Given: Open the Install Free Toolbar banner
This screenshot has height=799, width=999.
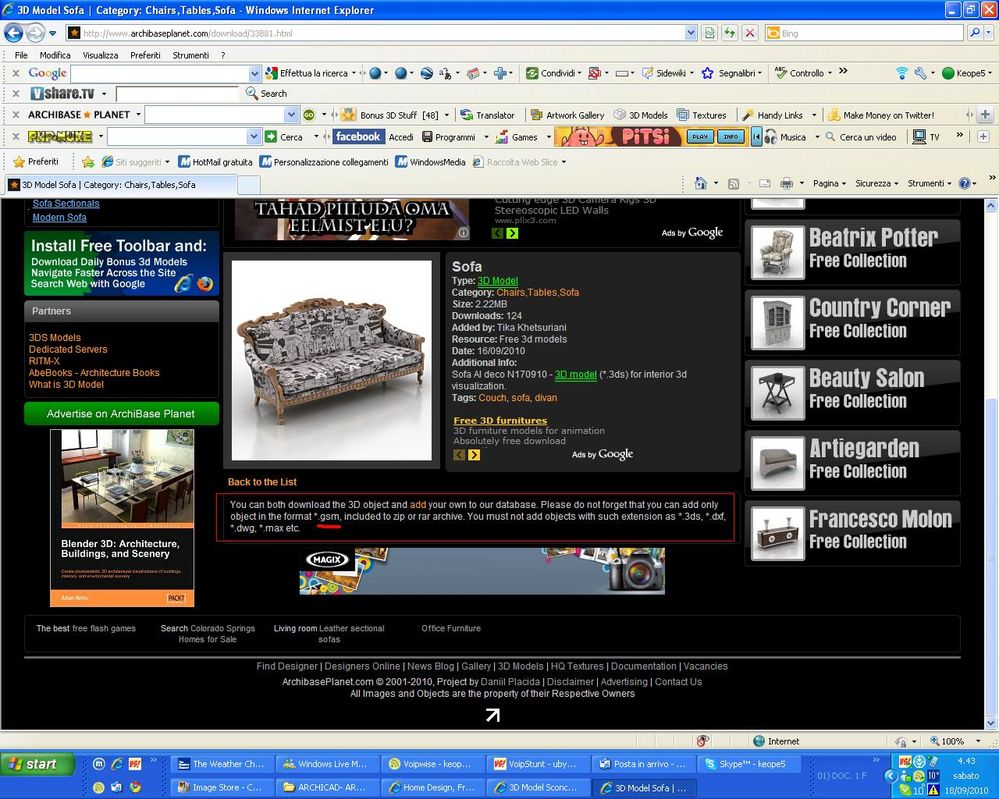Looking at the screenshot, I should point(121,263).
